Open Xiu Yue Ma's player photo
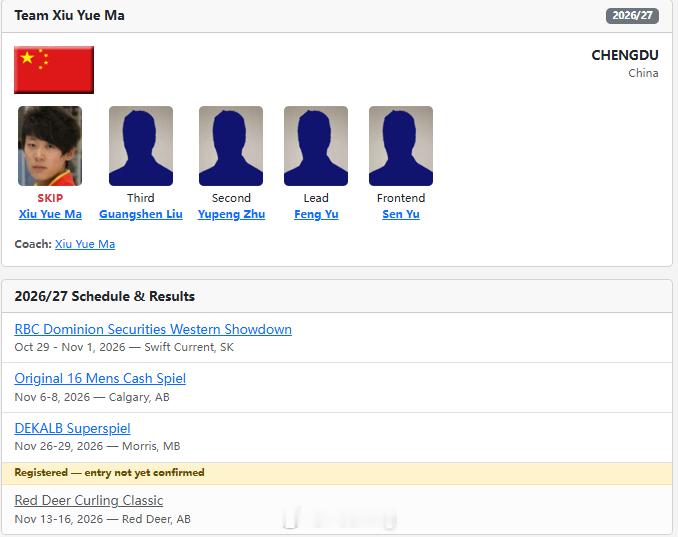This screenshot has height=537, width=678. tap(50, 146)
